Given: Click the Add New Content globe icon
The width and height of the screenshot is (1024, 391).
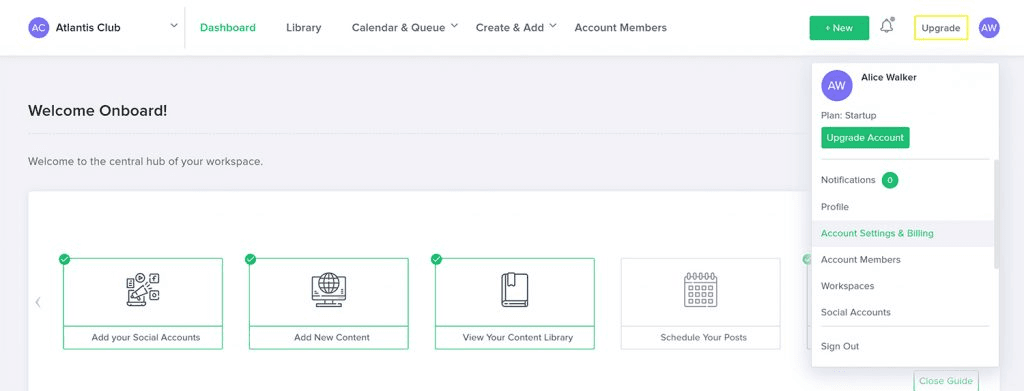Looking at the screenshot, I should [328, 290].
